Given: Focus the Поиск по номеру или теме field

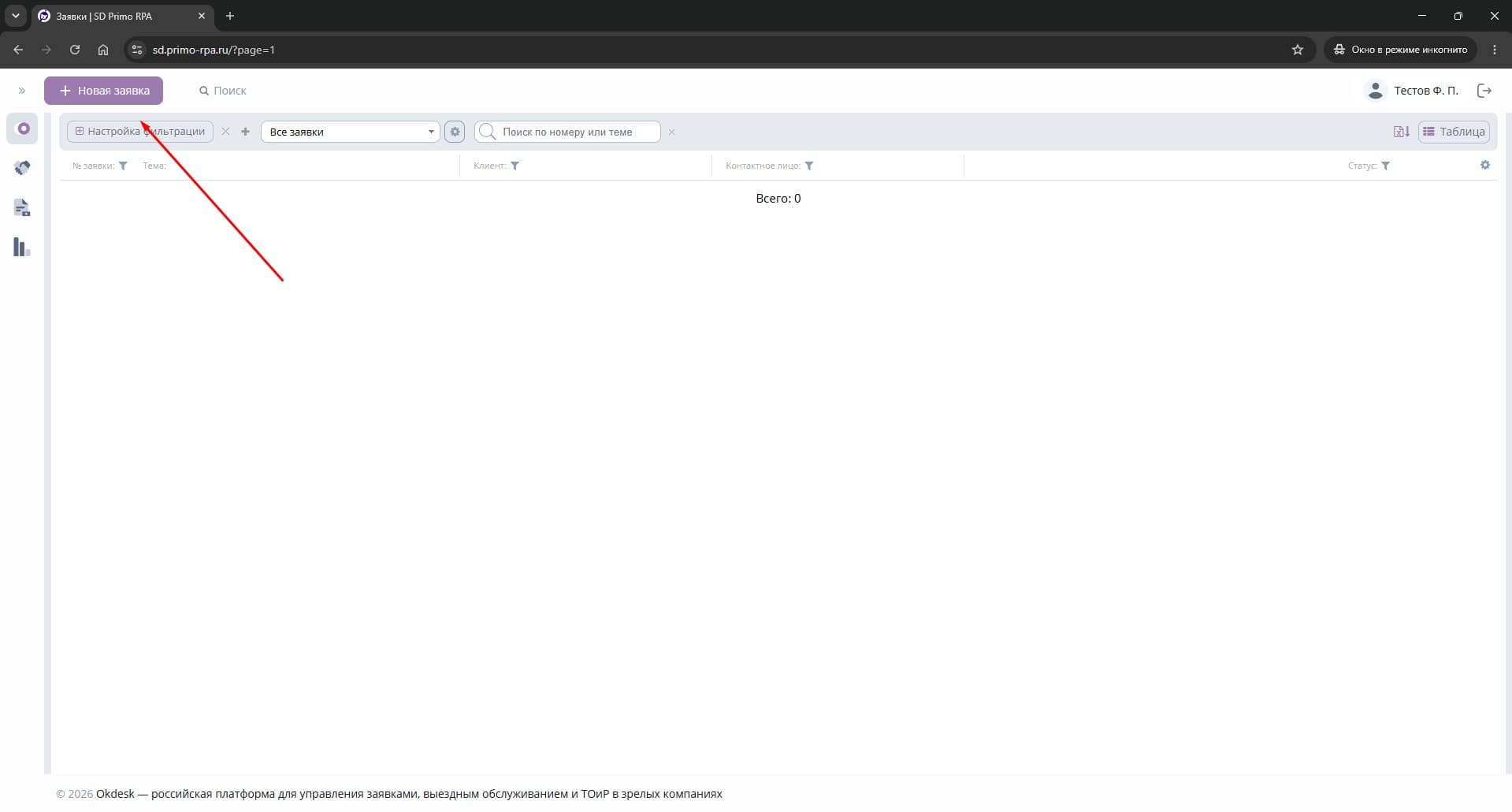Looking at the screenshot, I should (x=567, y=132).
